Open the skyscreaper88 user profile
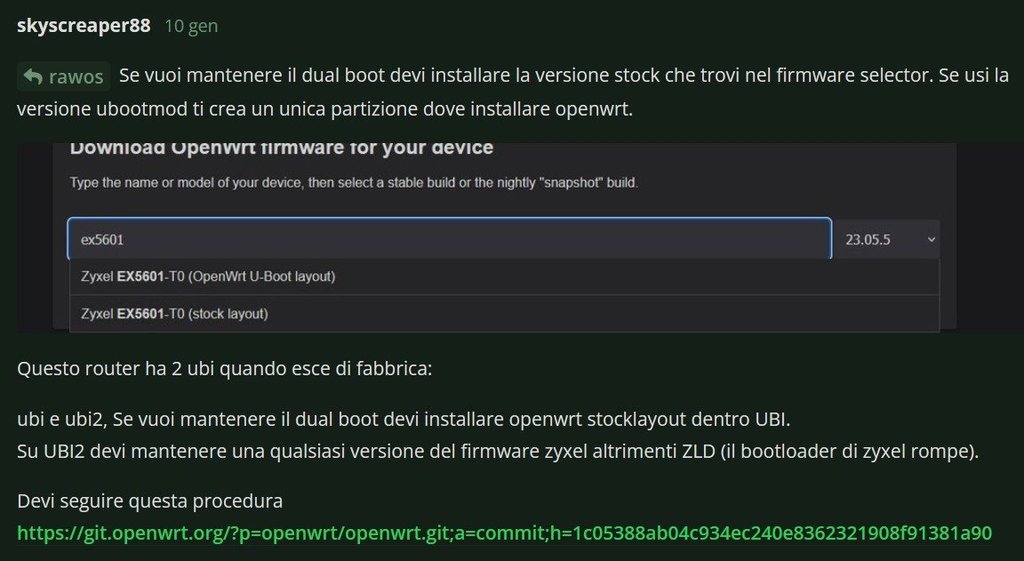The image size is (1024, 561). (x=84, y=26)
